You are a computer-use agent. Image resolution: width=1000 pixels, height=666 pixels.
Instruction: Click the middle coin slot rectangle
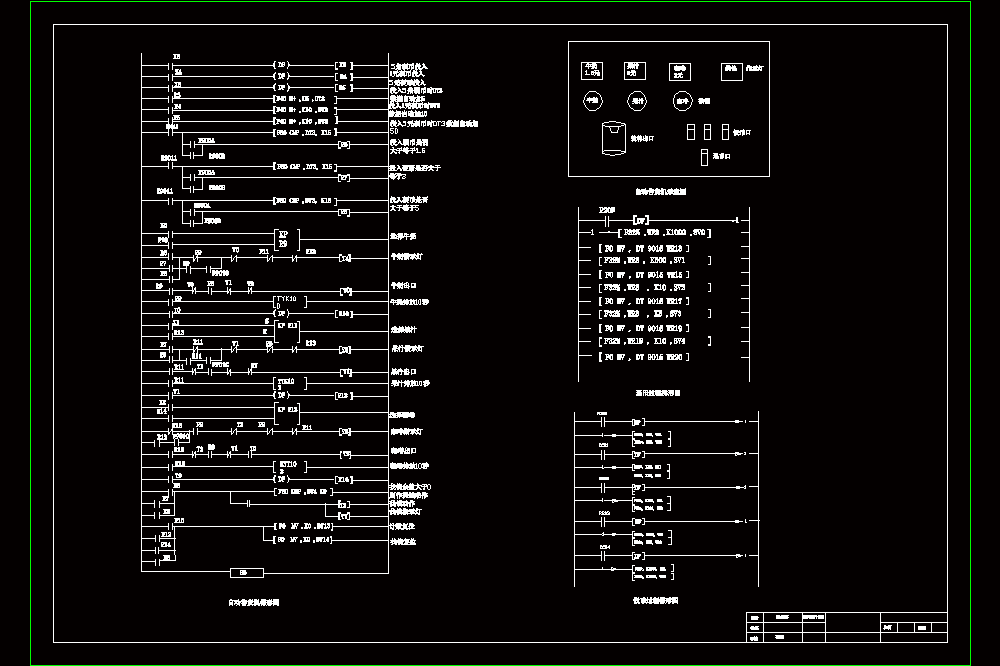pyautogui.click(x=707, y=132)
